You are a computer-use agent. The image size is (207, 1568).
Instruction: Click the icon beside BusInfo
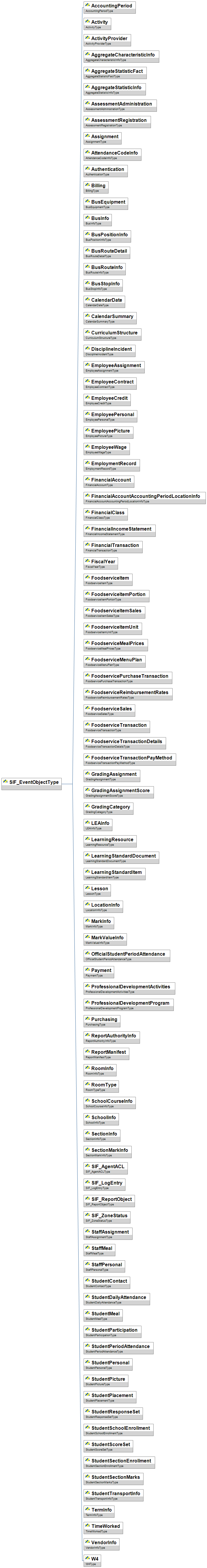87,218
